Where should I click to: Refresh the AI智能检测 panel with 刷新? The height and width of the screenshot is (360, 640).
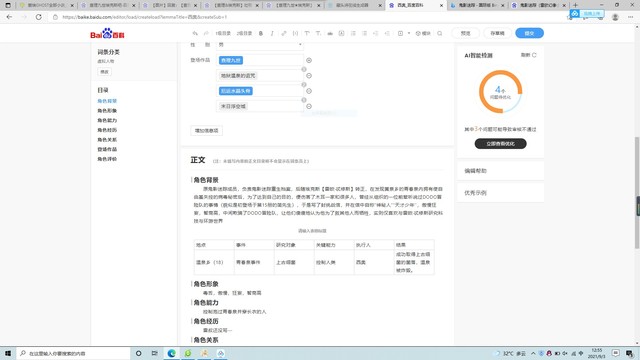pos(529,55)
